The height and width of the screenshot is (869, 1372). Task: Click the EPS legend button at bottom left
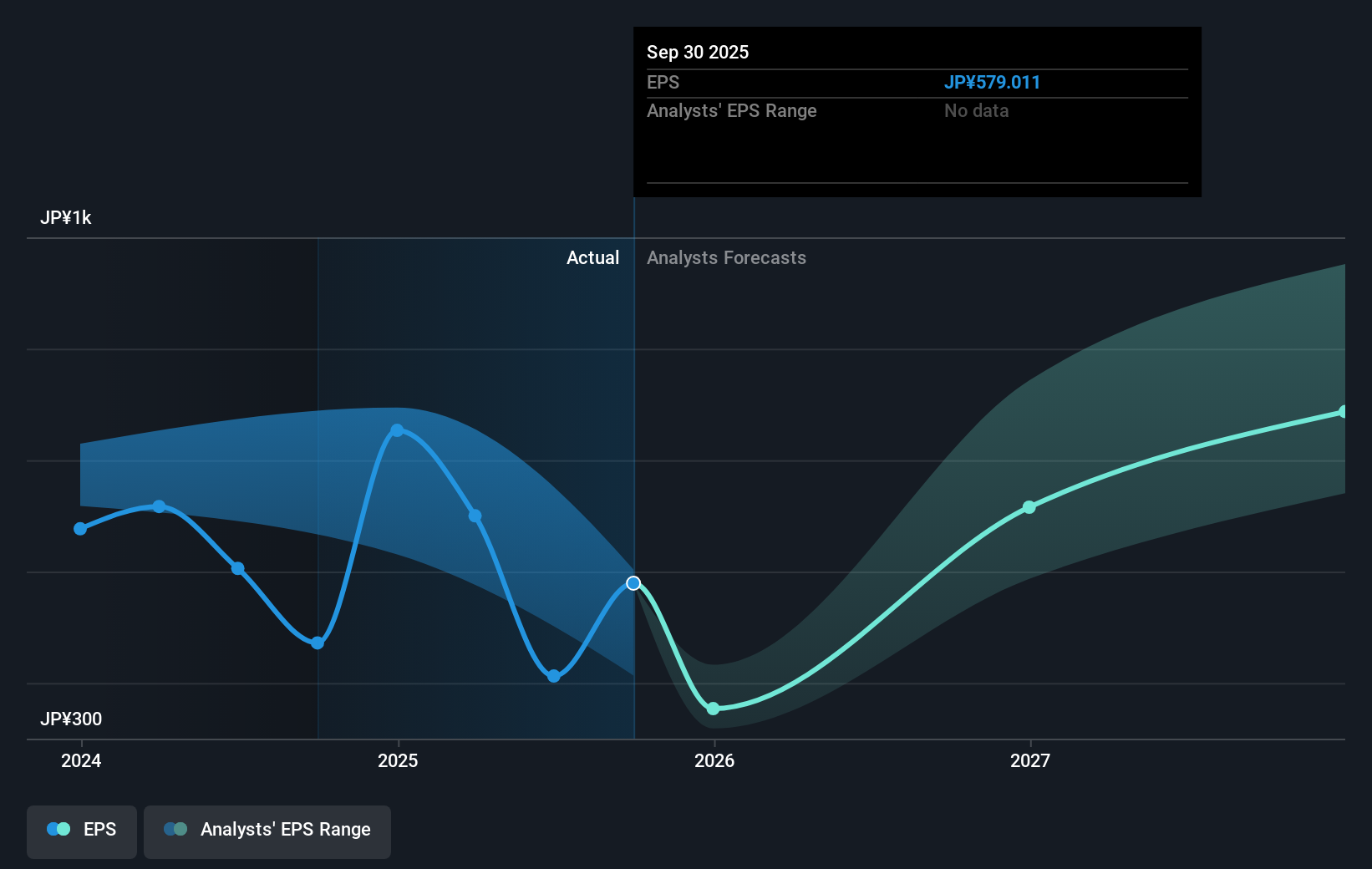81,831
